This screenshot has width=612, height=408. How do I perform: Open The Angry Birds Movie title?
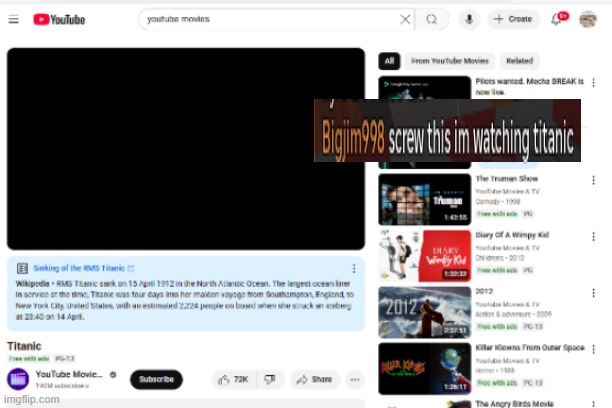pyautogui.click(x=514, y=404)
